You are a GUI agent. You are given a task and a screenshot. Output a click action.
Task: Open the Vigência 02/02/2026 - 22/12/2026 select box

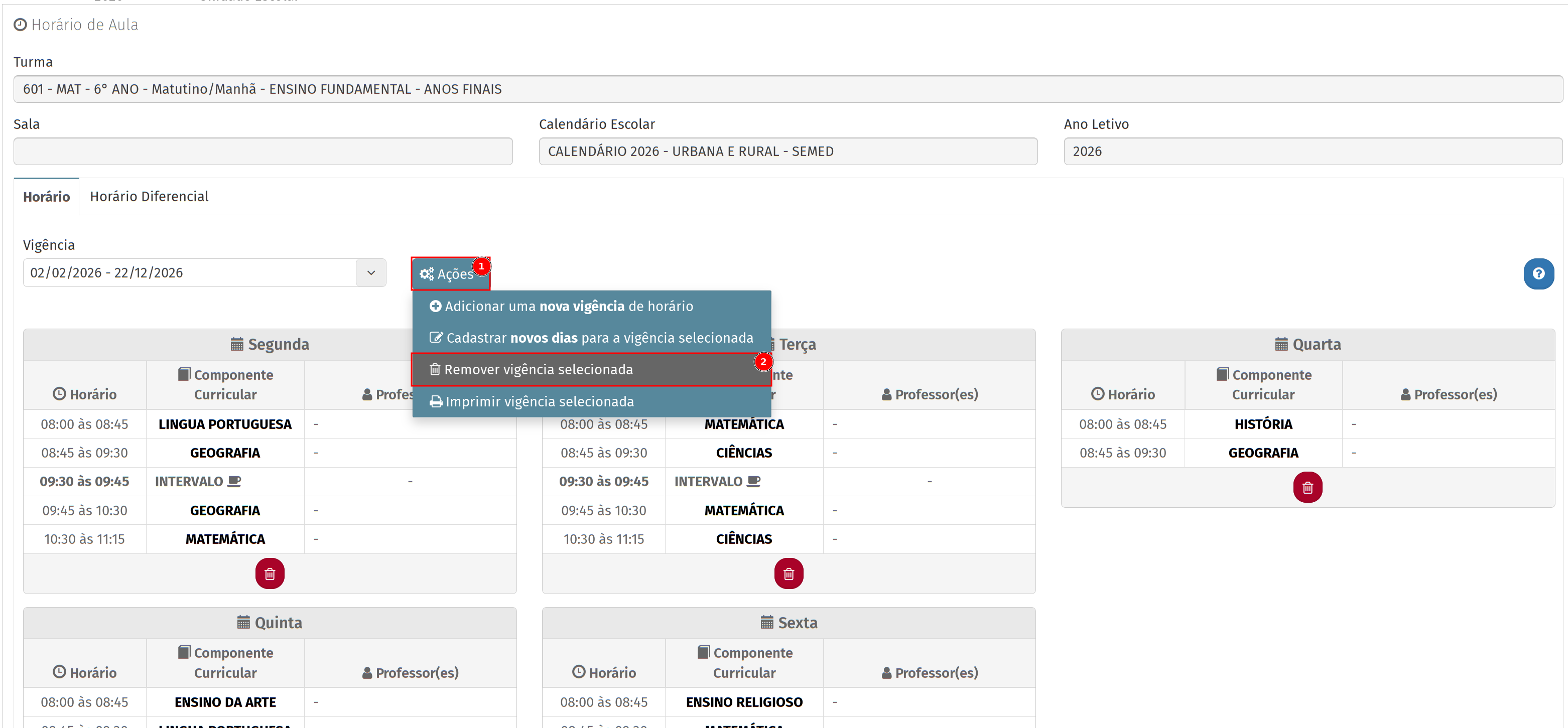click(189, 273)
